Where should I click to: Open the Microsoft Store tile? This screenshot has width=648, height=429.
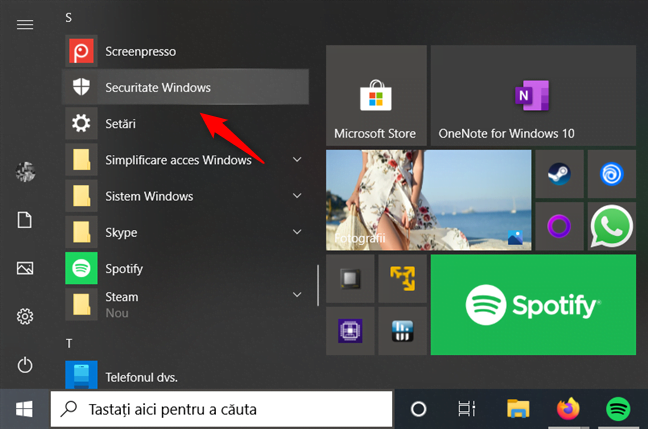pyautogui.click(x=376, y=95)
